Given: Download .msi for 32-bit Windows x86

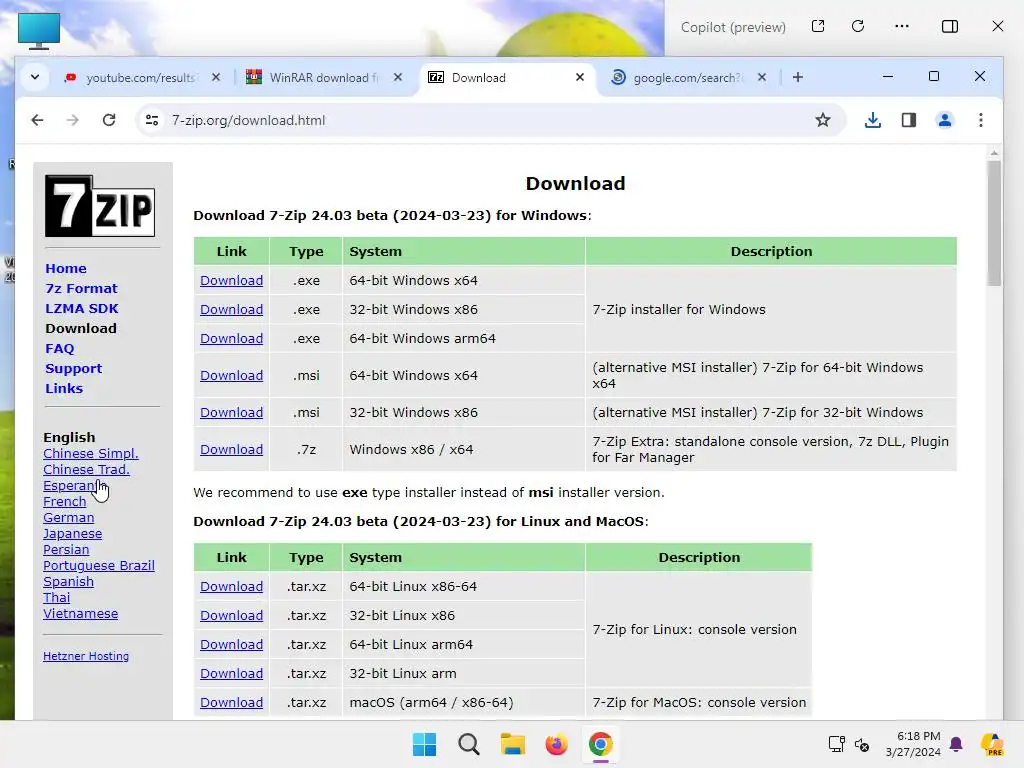Looking at the screenshot, I should 231,413.
